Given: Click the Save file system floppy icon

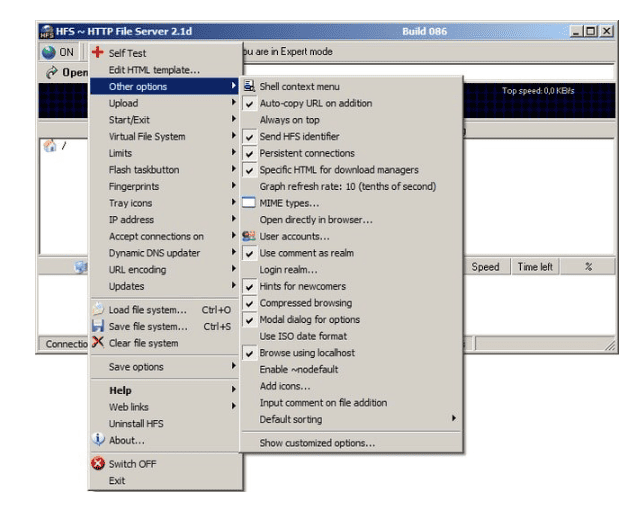Looking at the screenshot, I should click(98, 326).
